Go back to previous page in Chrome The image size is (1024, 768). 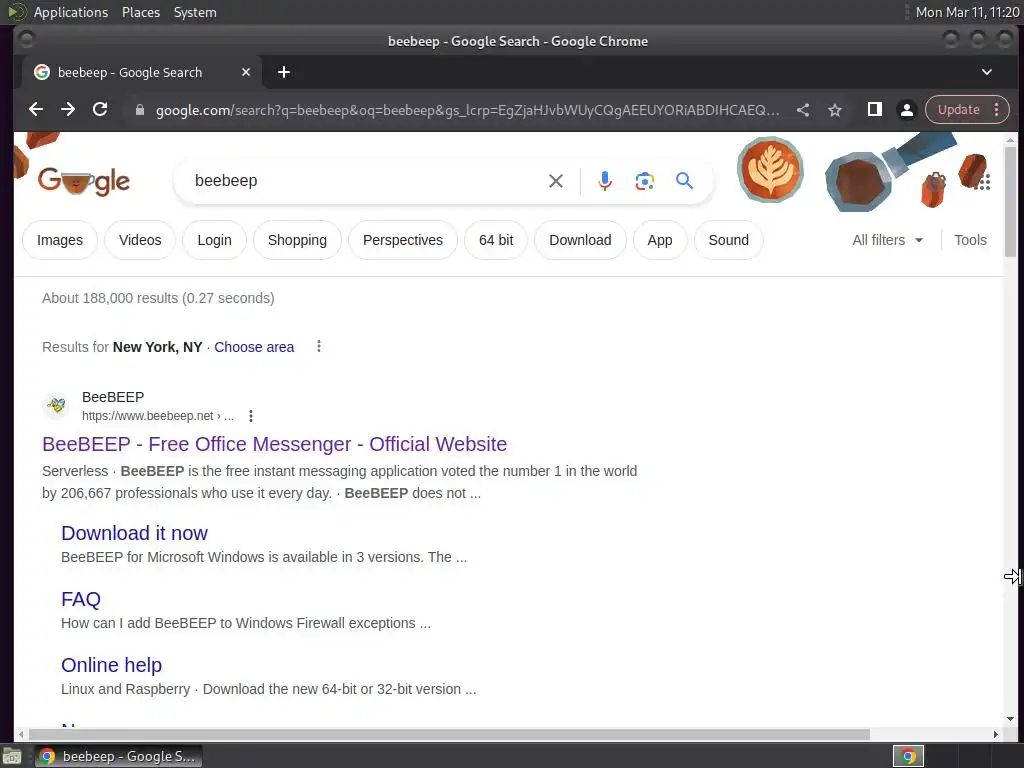(x=36, y=110)
